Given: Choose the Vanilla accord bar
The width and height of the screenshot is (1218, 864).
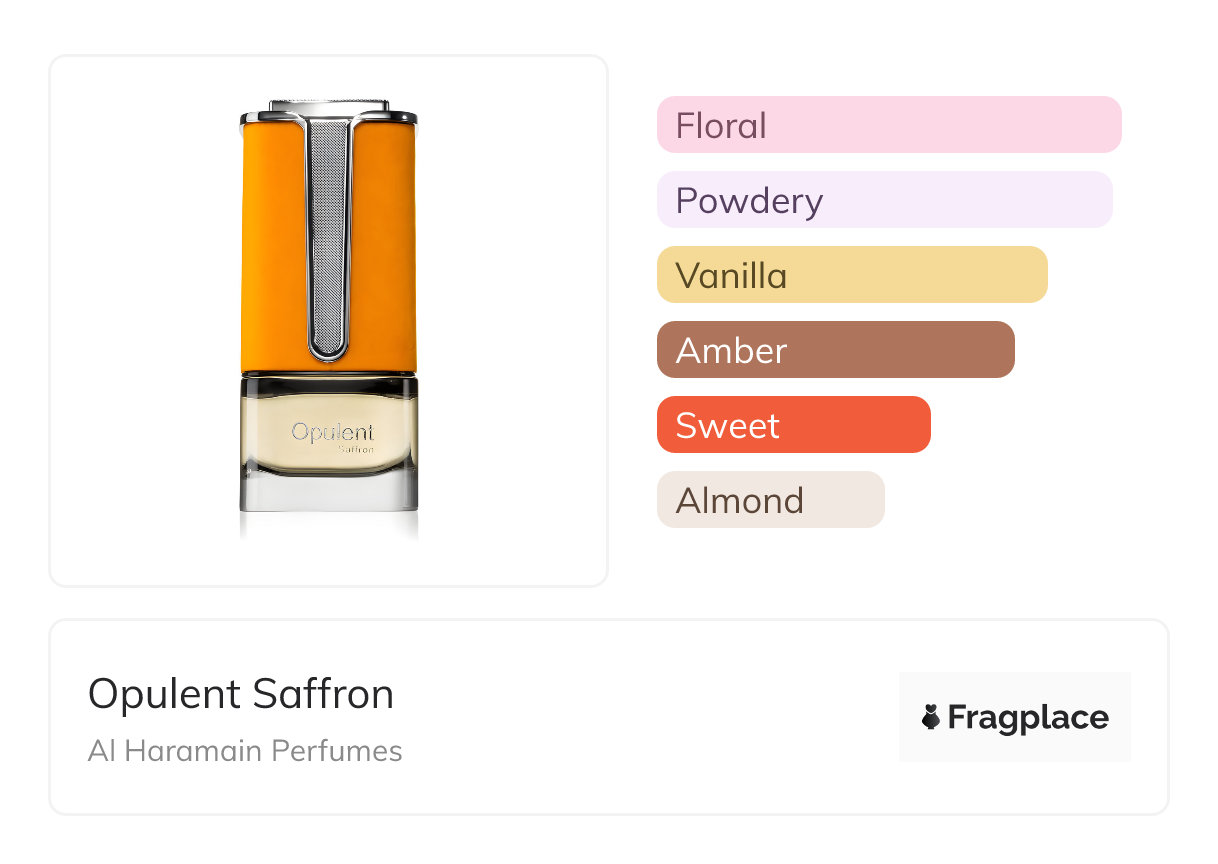Looking at the screenshot, I should (851, 275).
